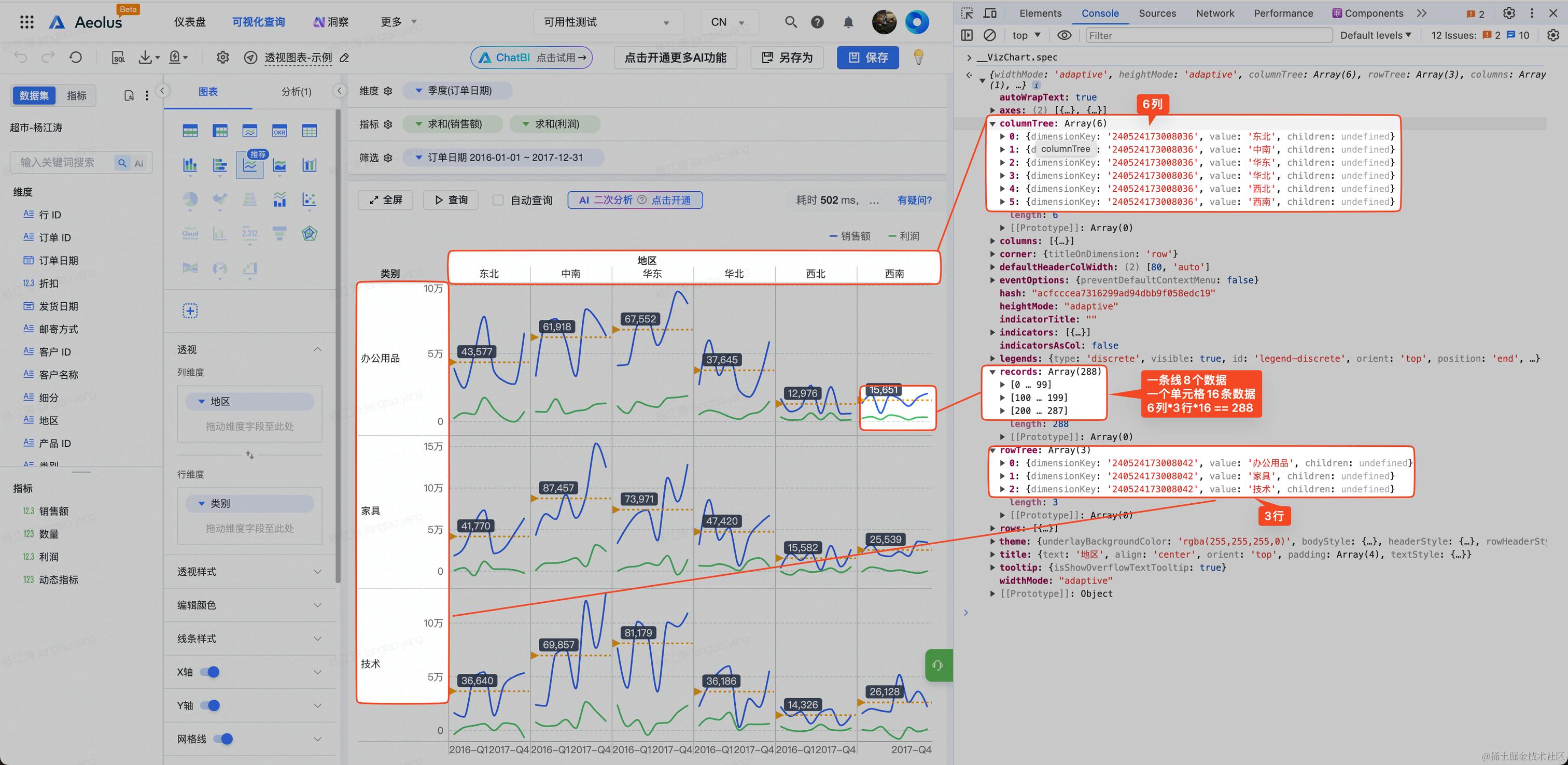1568x765 pixels.
Task: Open the notifications bell
Action: [x=848, y=22]
